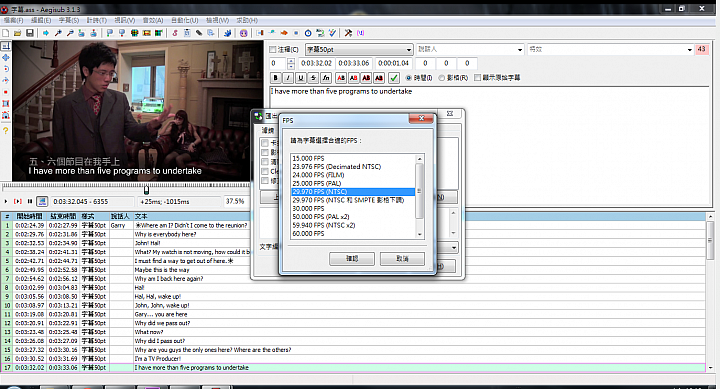Open the effect combo box dropdown

(x=690, y=50)
